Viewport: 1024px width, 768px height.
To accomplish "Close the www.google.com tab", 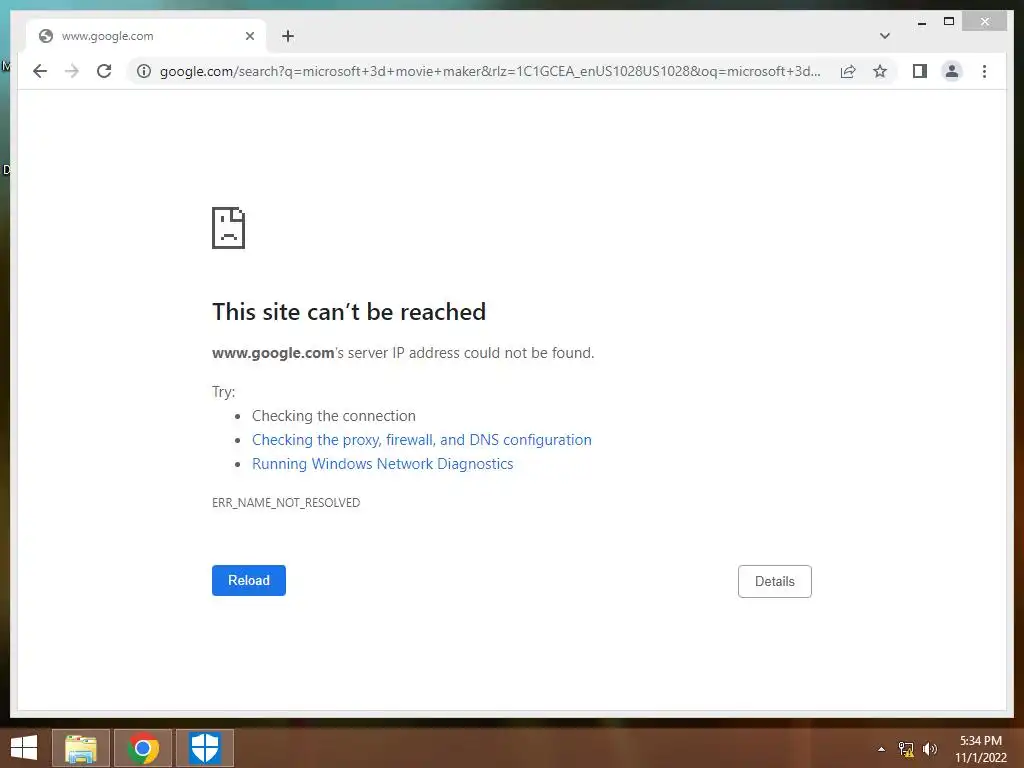I will click(249, 36).
